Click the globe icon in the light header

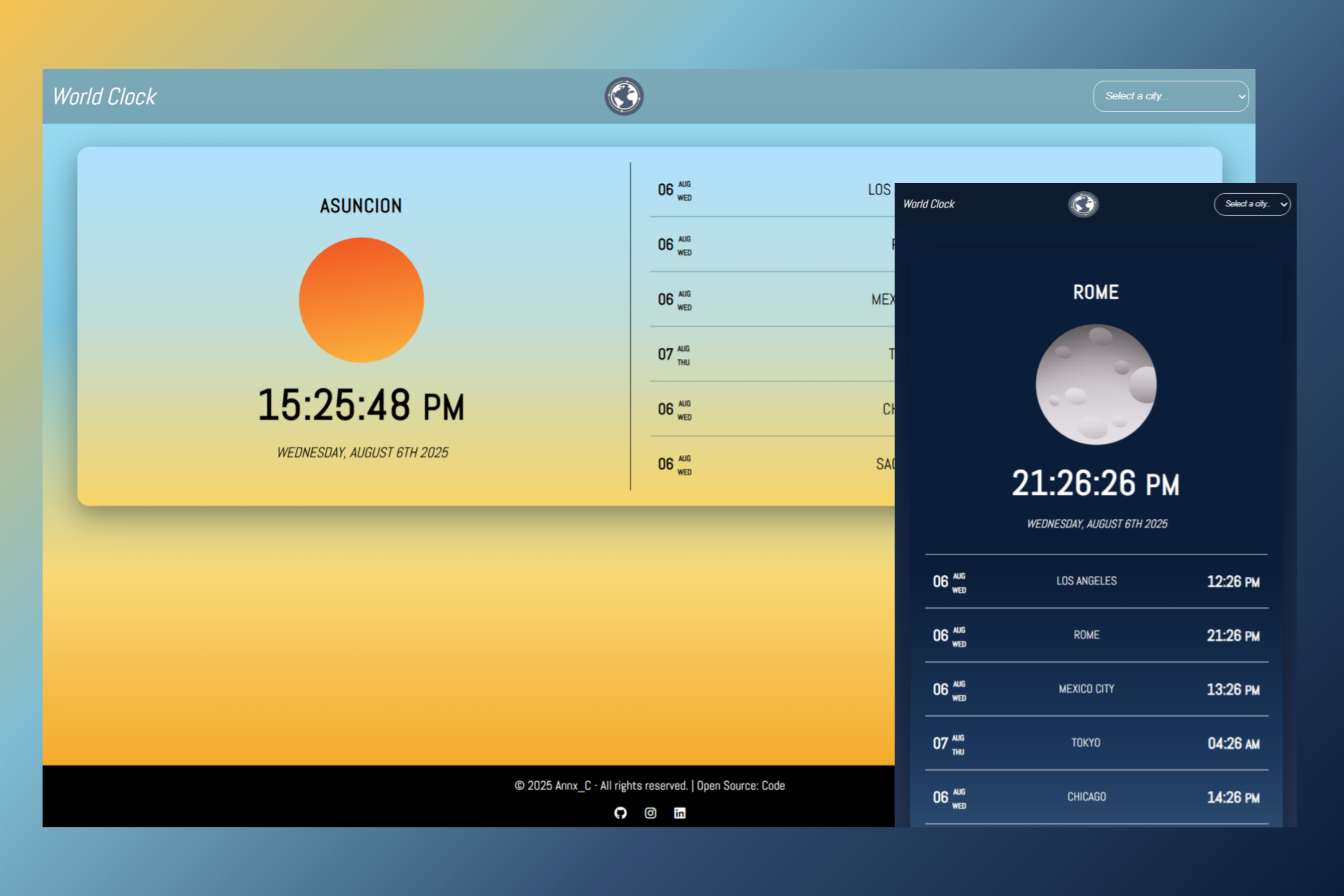pos(624,97)
